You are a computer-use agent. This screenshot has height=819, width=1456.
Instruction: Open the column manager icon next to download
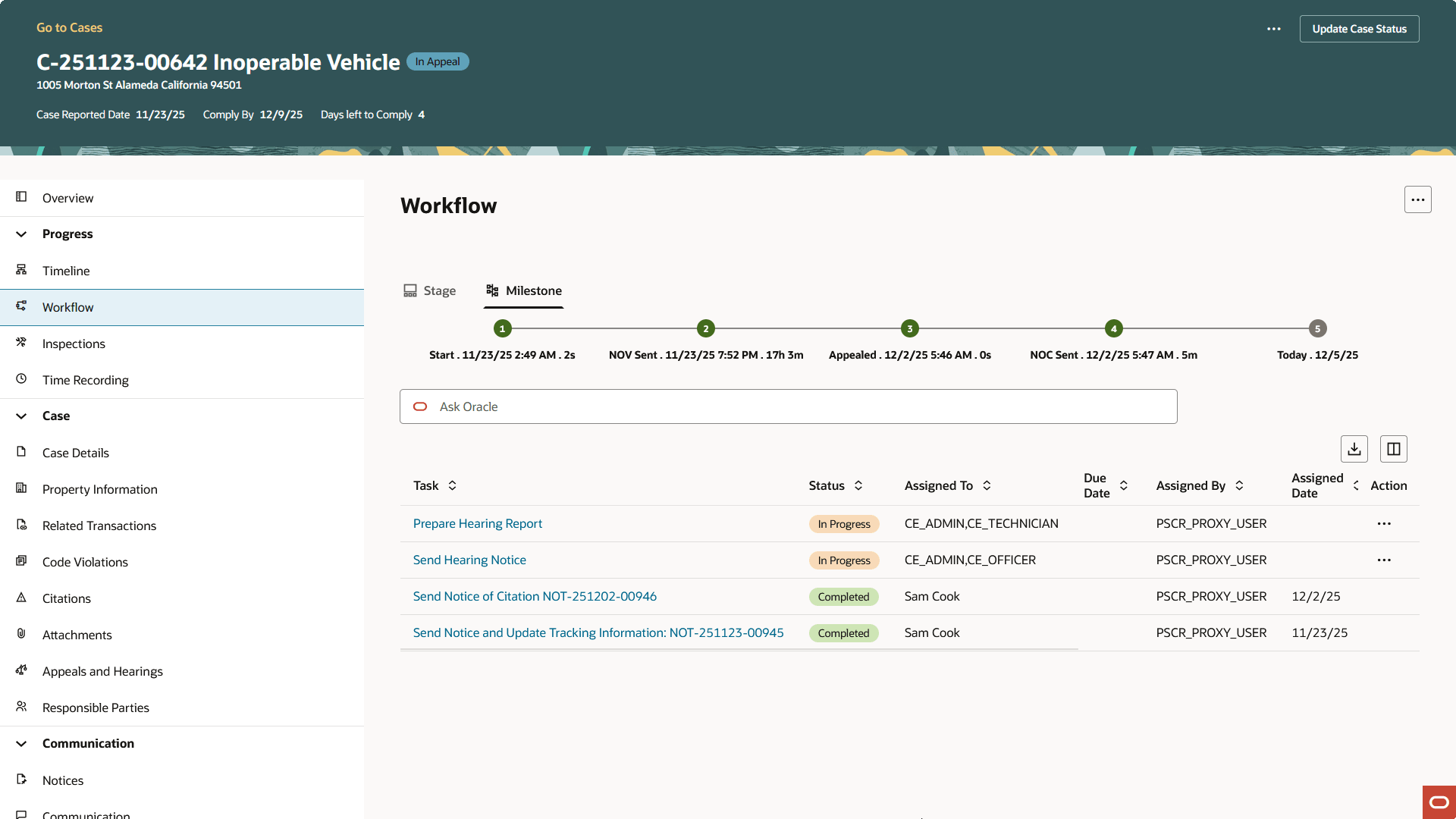click(x=1393, y=448)
